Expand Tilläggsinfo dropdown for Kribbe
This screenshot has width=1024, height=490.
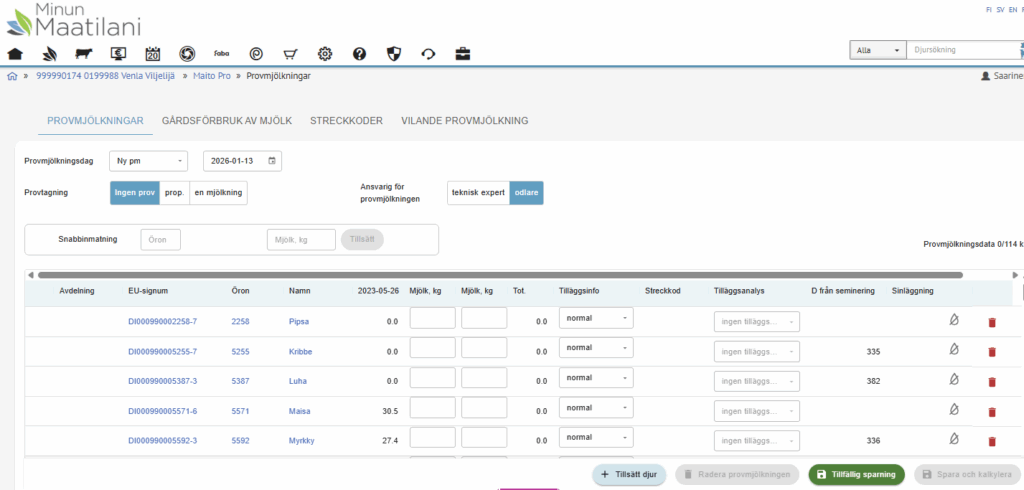(596, 347)
